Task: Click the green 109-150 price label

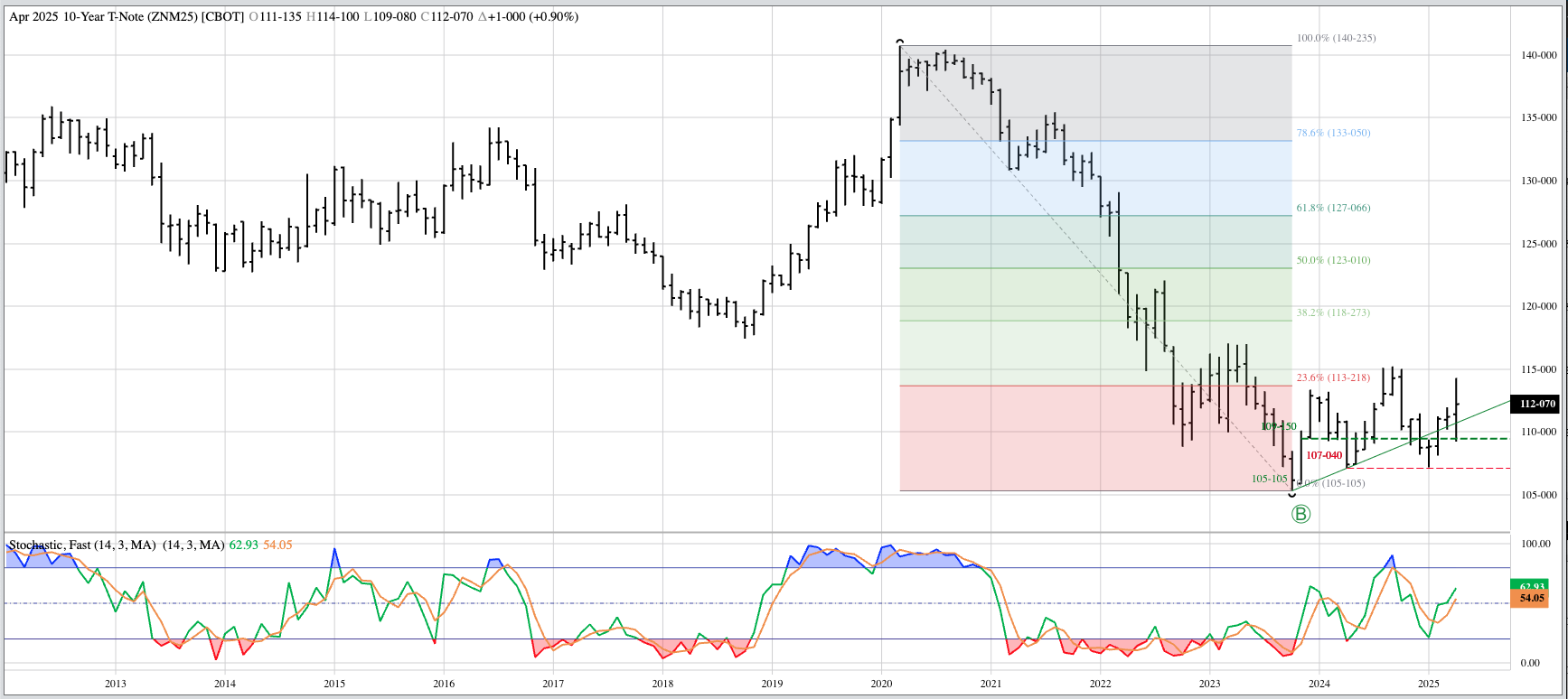Action: pyautogui.click(x=1279, y=426)
